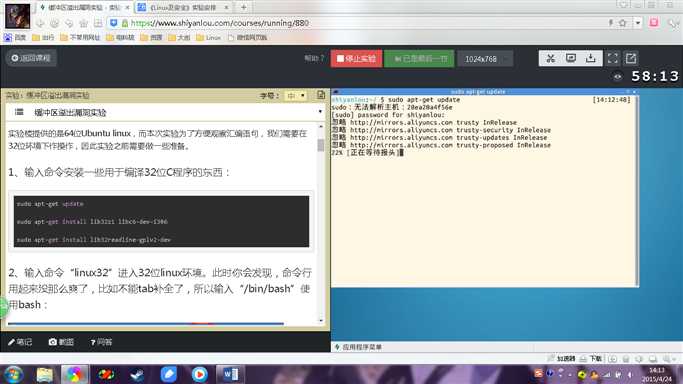Open File Explorer from the taskbar

point(44,375)
